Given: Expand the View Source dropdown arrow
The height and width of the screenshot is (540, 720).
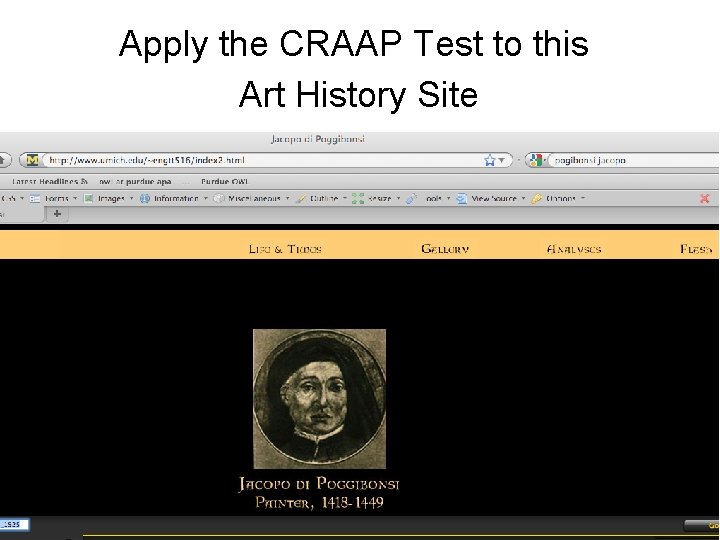Looking at the screenshot, I should 523,198.
